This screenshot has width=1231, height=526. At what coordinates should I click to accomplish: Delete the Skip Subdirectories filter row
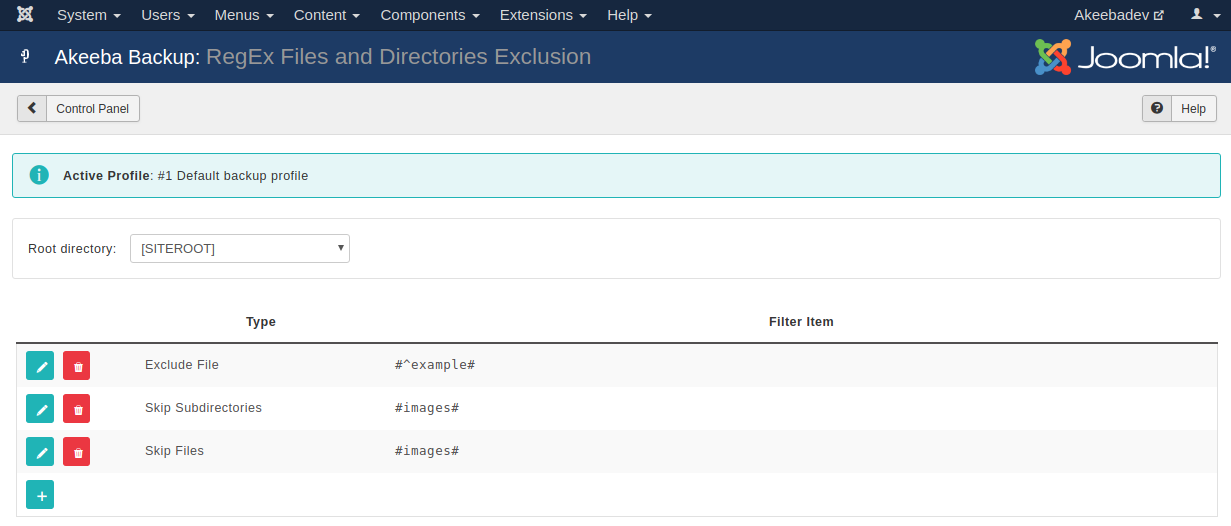click(76, 409)
